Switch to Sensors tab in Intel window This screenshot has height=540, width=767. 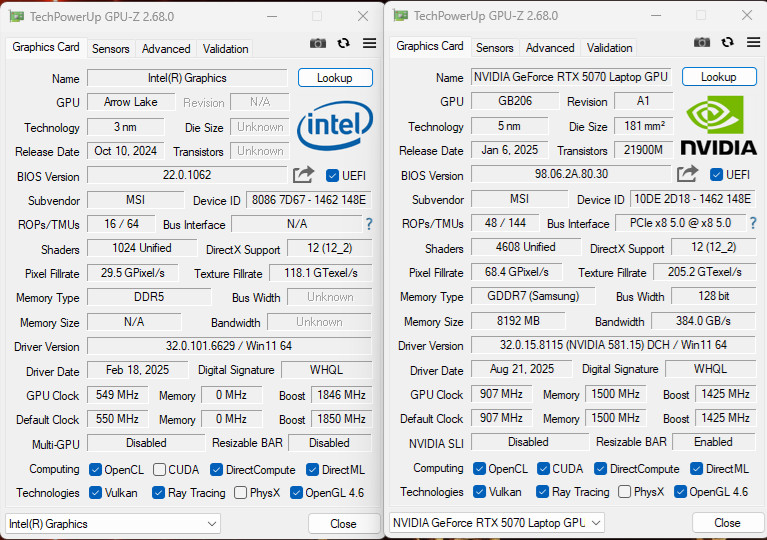(x=110, y=49)
